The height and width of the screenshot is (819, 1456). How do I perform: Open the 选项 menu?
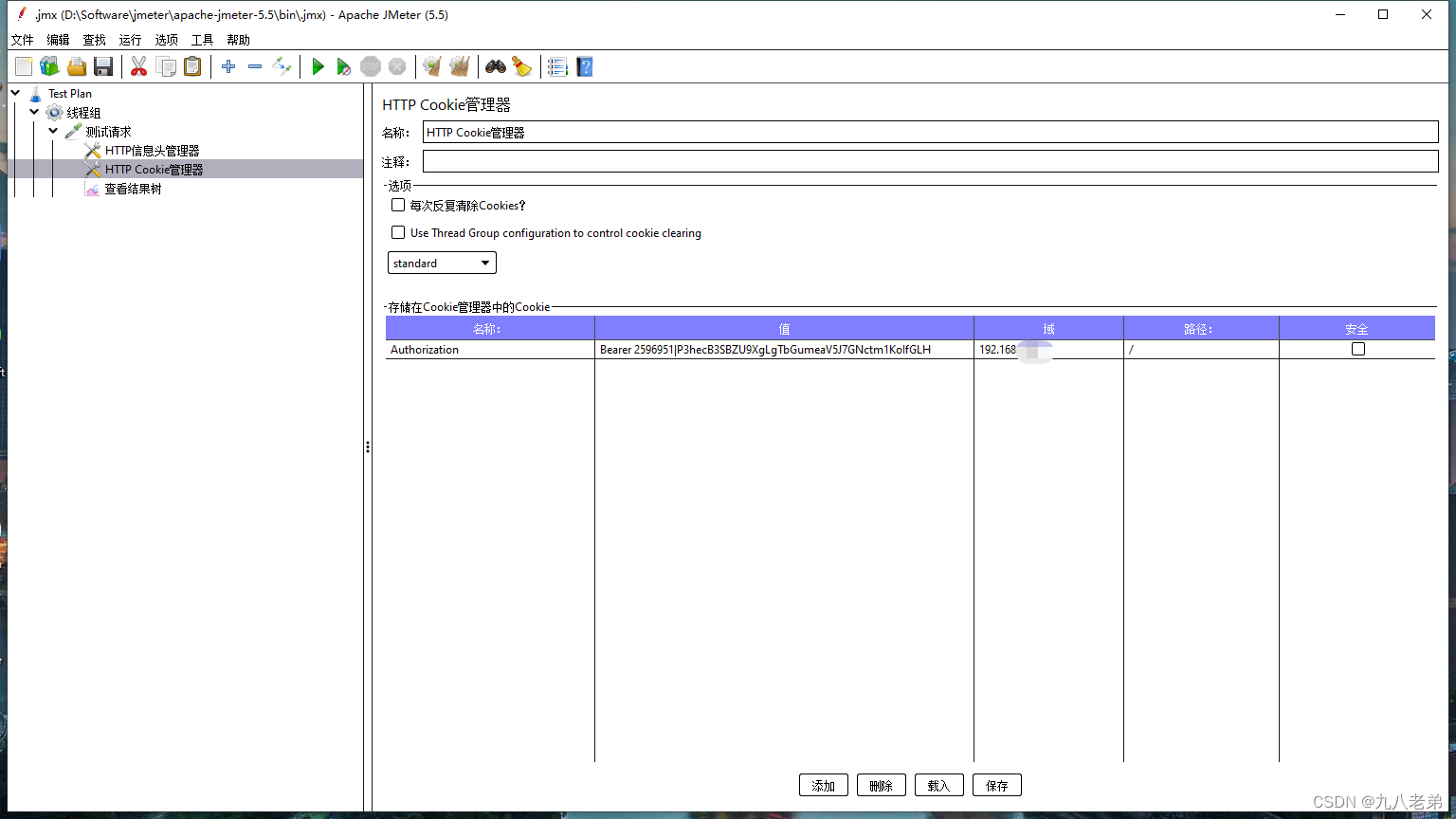point(166,40)
